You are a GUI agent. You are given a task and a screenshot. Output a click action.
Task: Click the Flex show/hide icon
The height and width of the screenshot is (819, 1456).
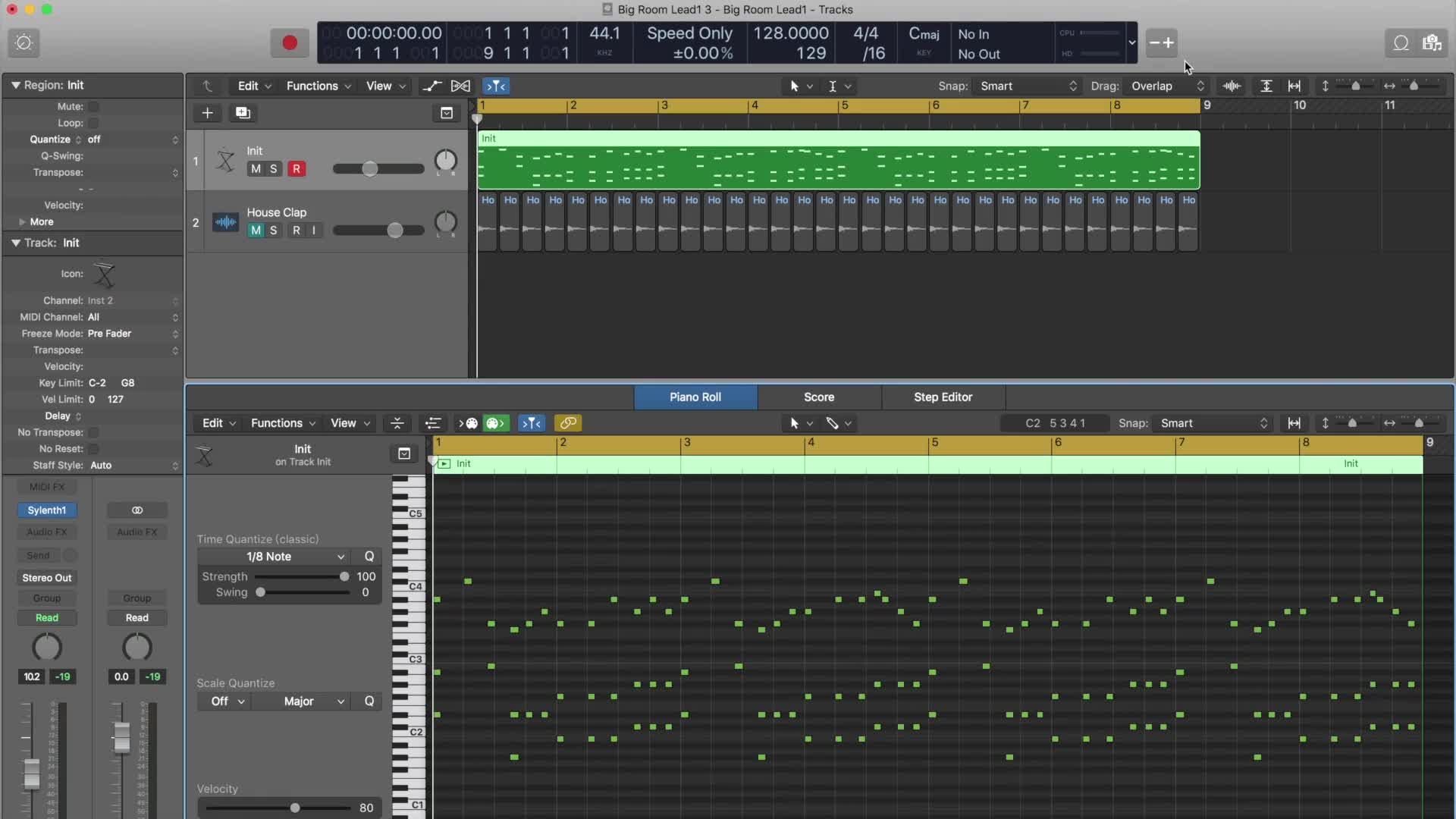[460, 86]
